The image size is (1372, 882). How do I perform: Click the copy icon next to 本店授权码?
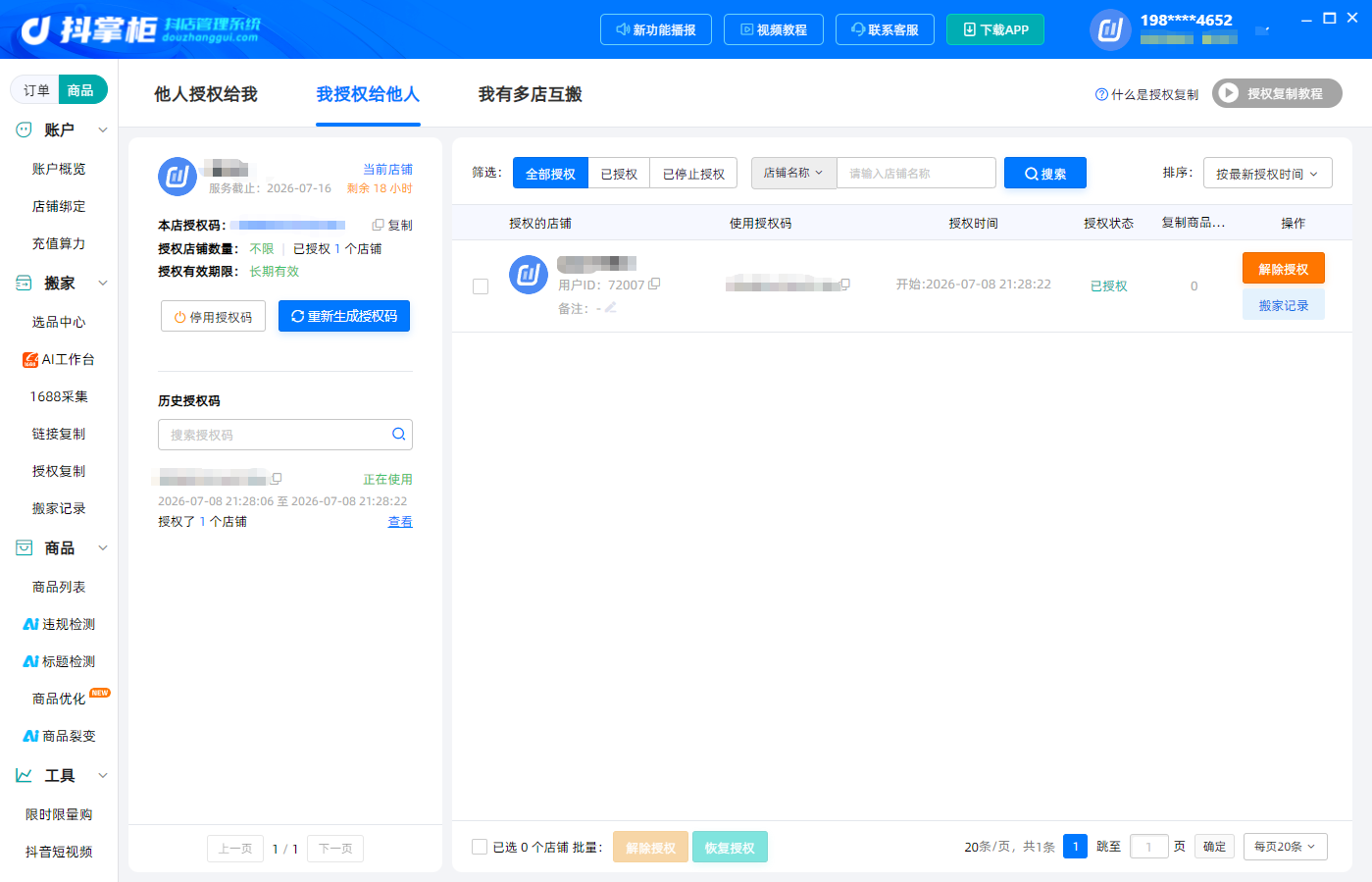pos(378,225)
